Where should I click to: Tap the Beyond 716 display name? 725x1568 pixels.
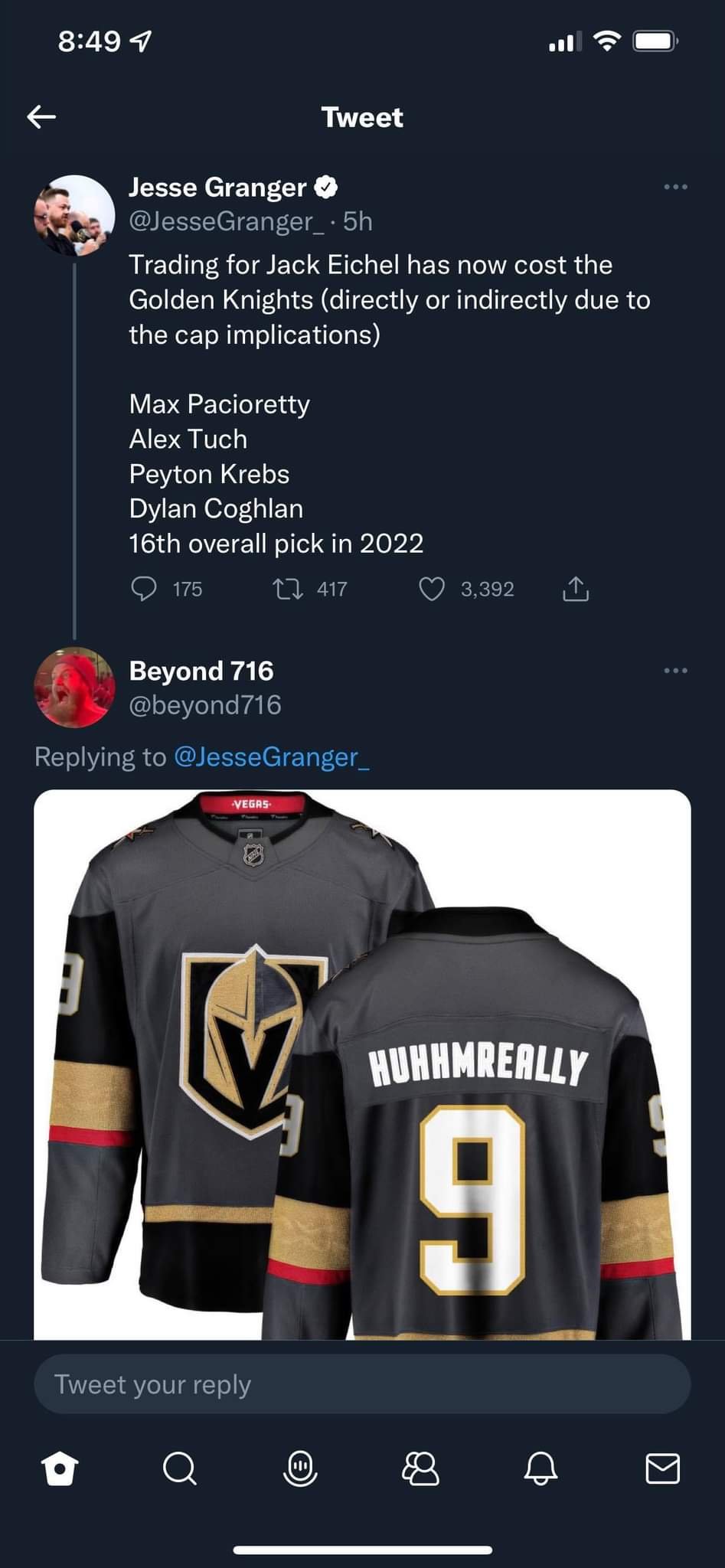tap(201, 671)
